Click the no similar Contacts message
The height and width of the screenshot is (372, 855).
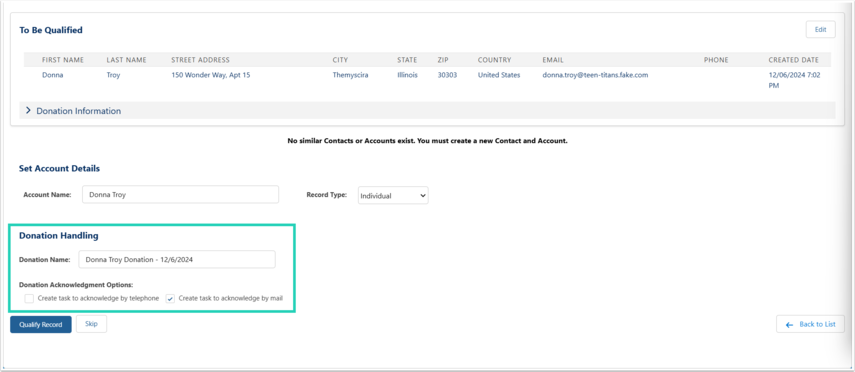(x=428, y=141)
